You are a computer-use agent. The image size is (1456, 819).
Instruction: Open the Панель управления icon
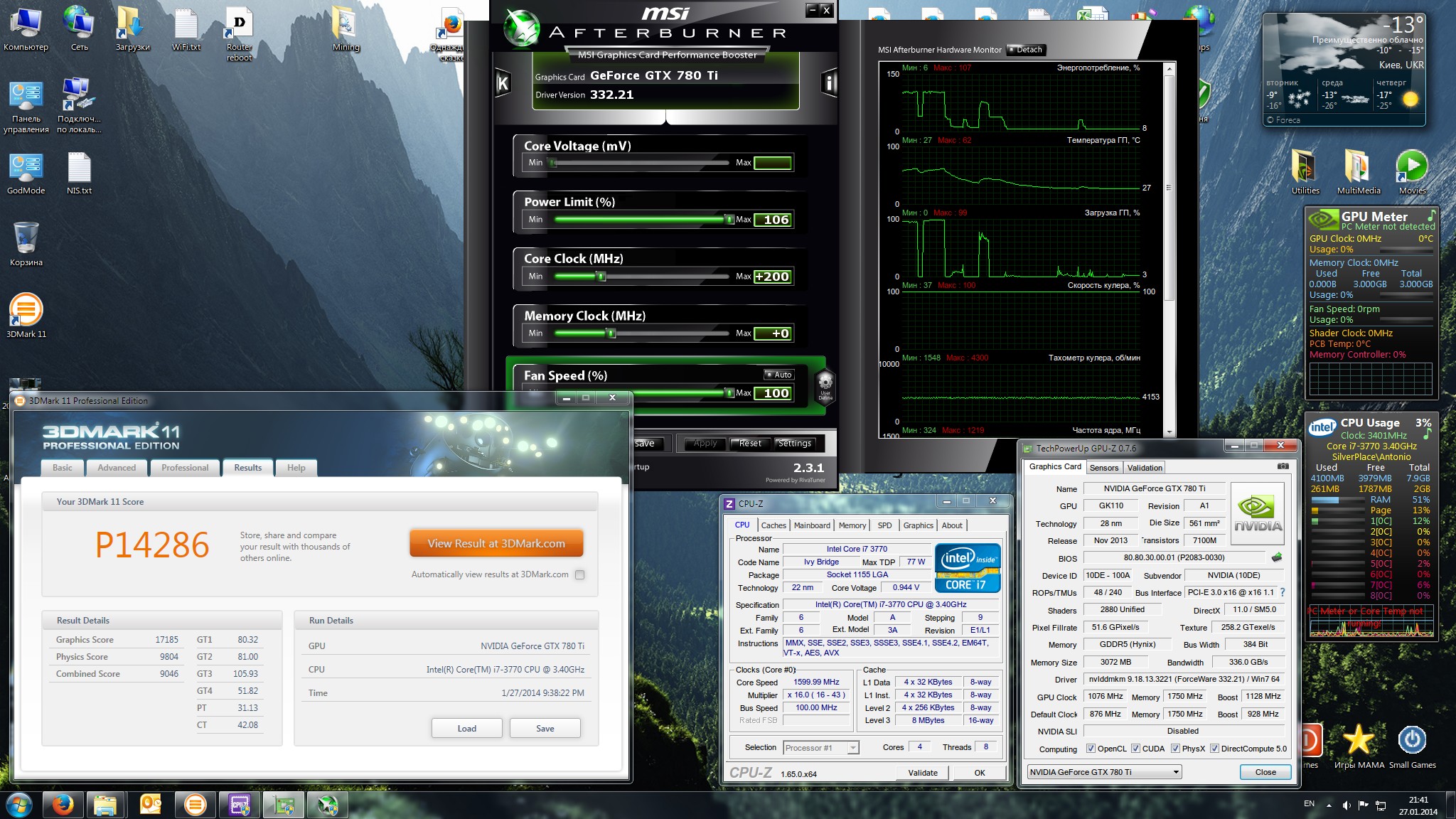26,106
